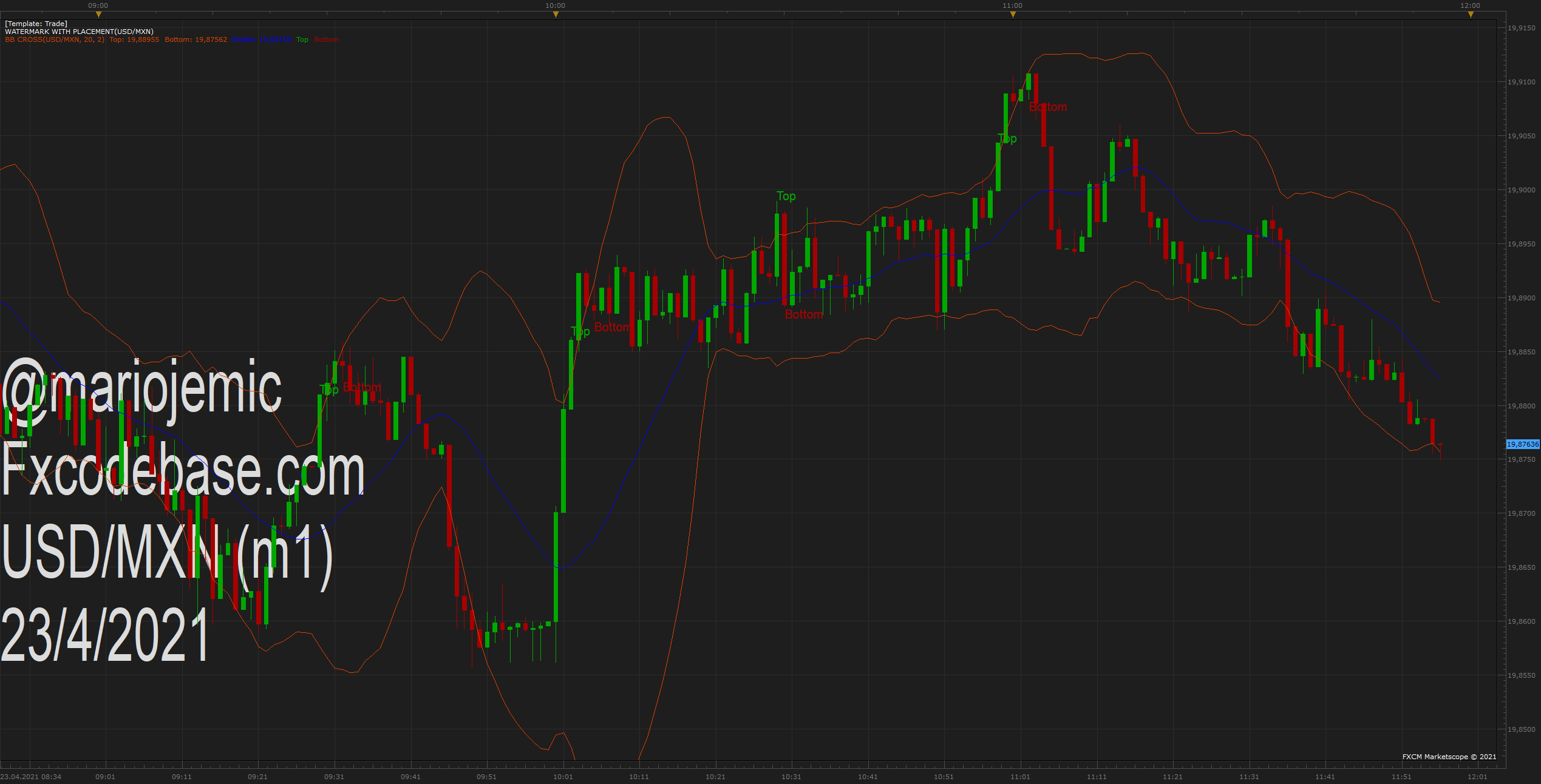Viewport: 1541px width, 784px height.
Task: Click the 19,8950 price axis label
Action: point(1521,244)
